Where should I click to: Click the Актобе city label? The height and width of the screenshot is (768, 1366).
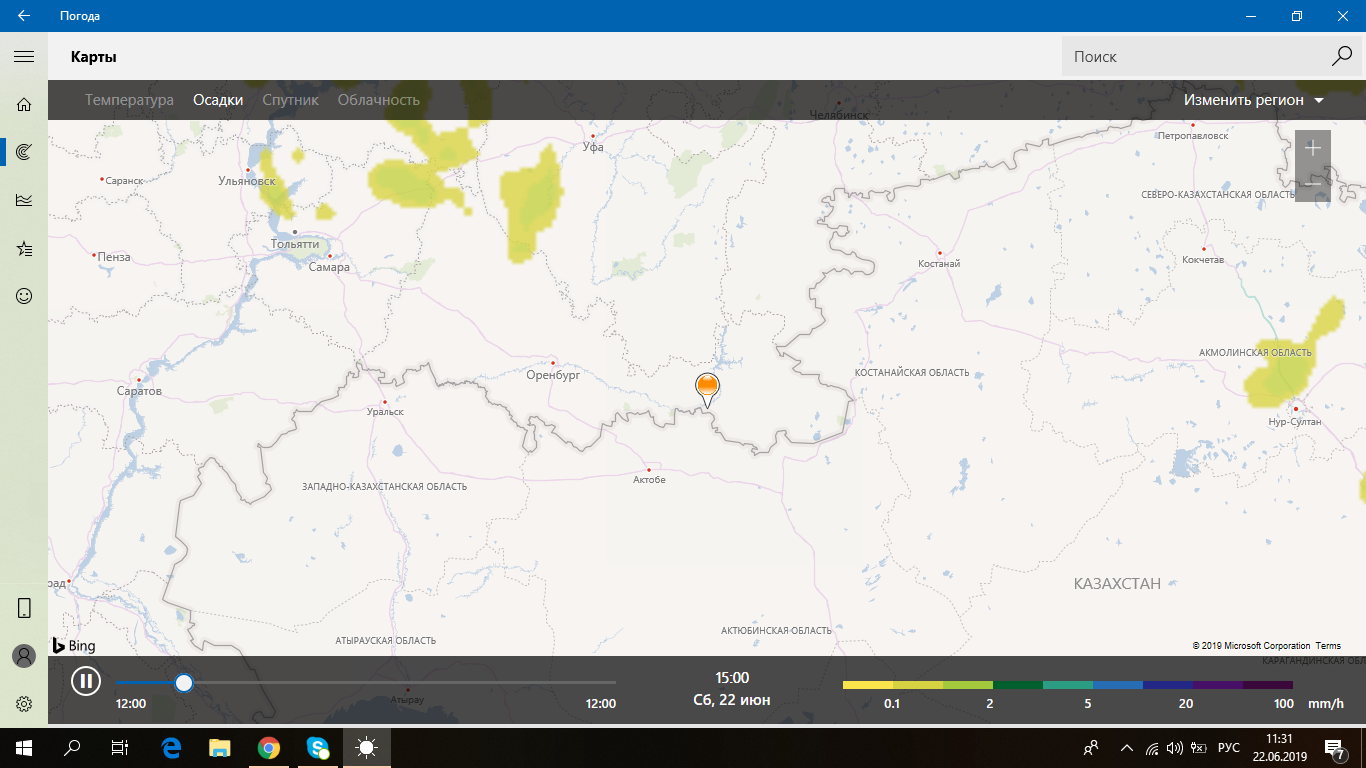coord(649,480)
